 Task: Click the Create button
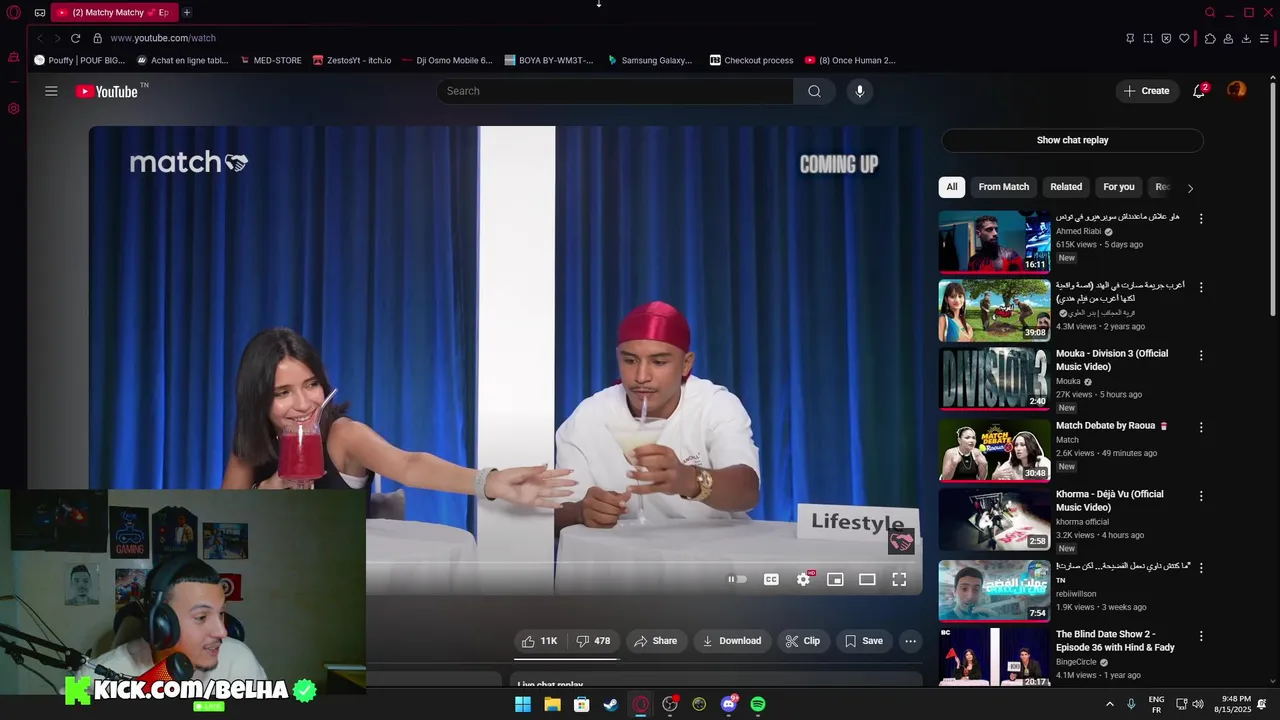pyautogui.click(x=1146, y=91)
